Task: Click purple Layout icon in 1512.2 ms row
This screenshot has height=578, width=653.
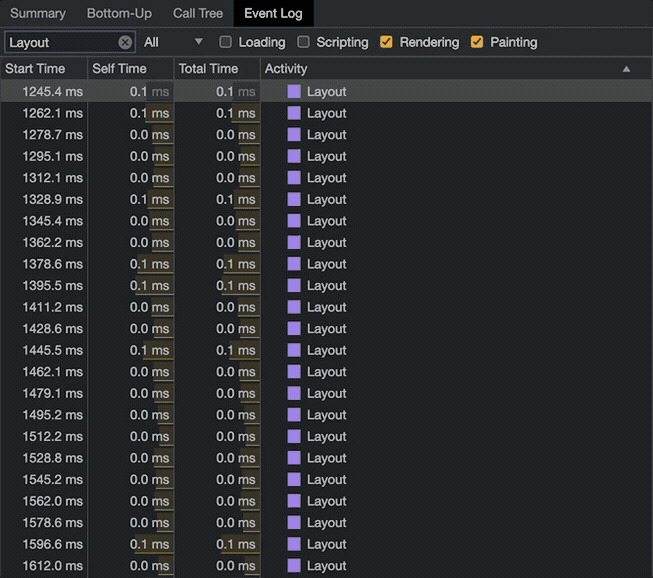Action: 294,436
